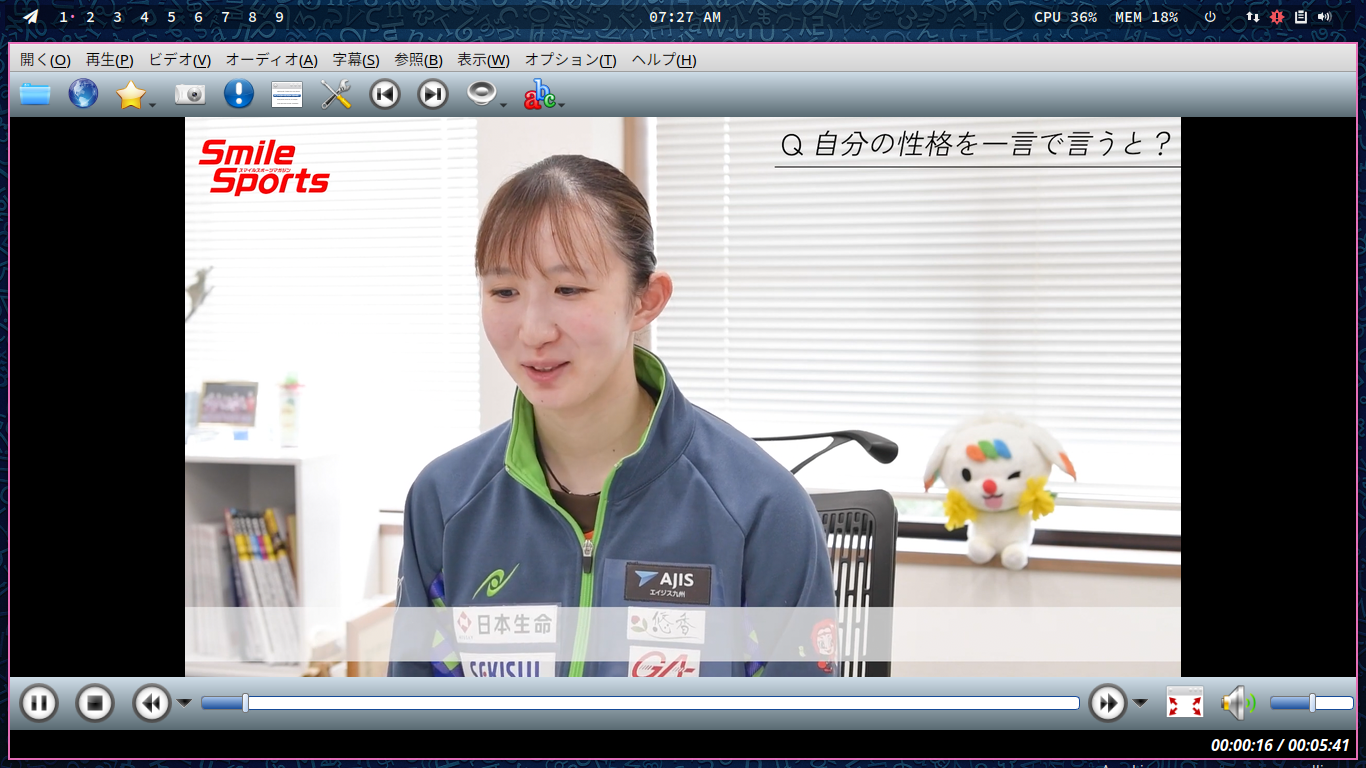Open the オーディオ(A) menu
The width and height of the screenshot is (1366, 768).
click(x=272, y=60)
